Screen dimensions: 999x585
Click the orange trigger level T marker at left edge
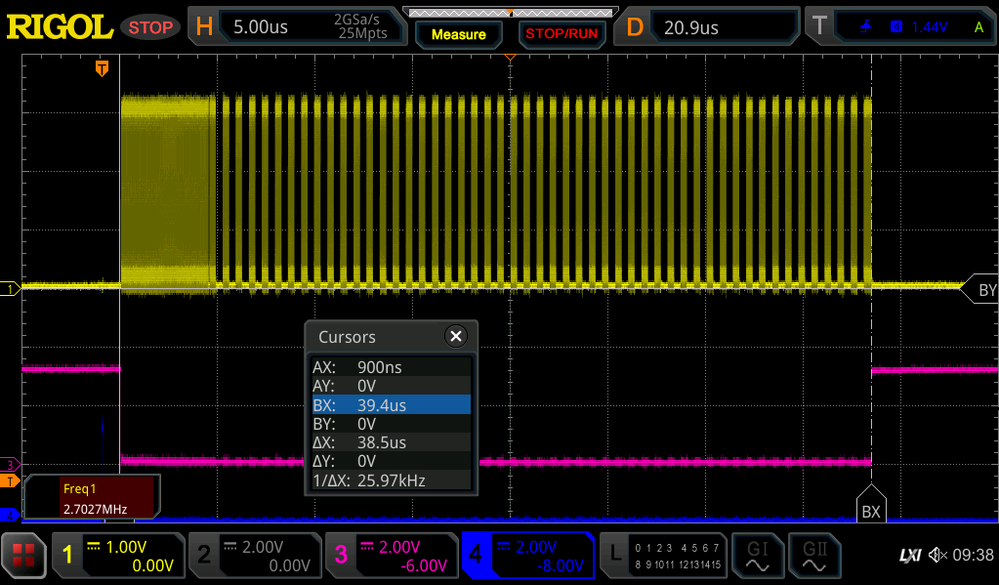click(x=10, y=481)
